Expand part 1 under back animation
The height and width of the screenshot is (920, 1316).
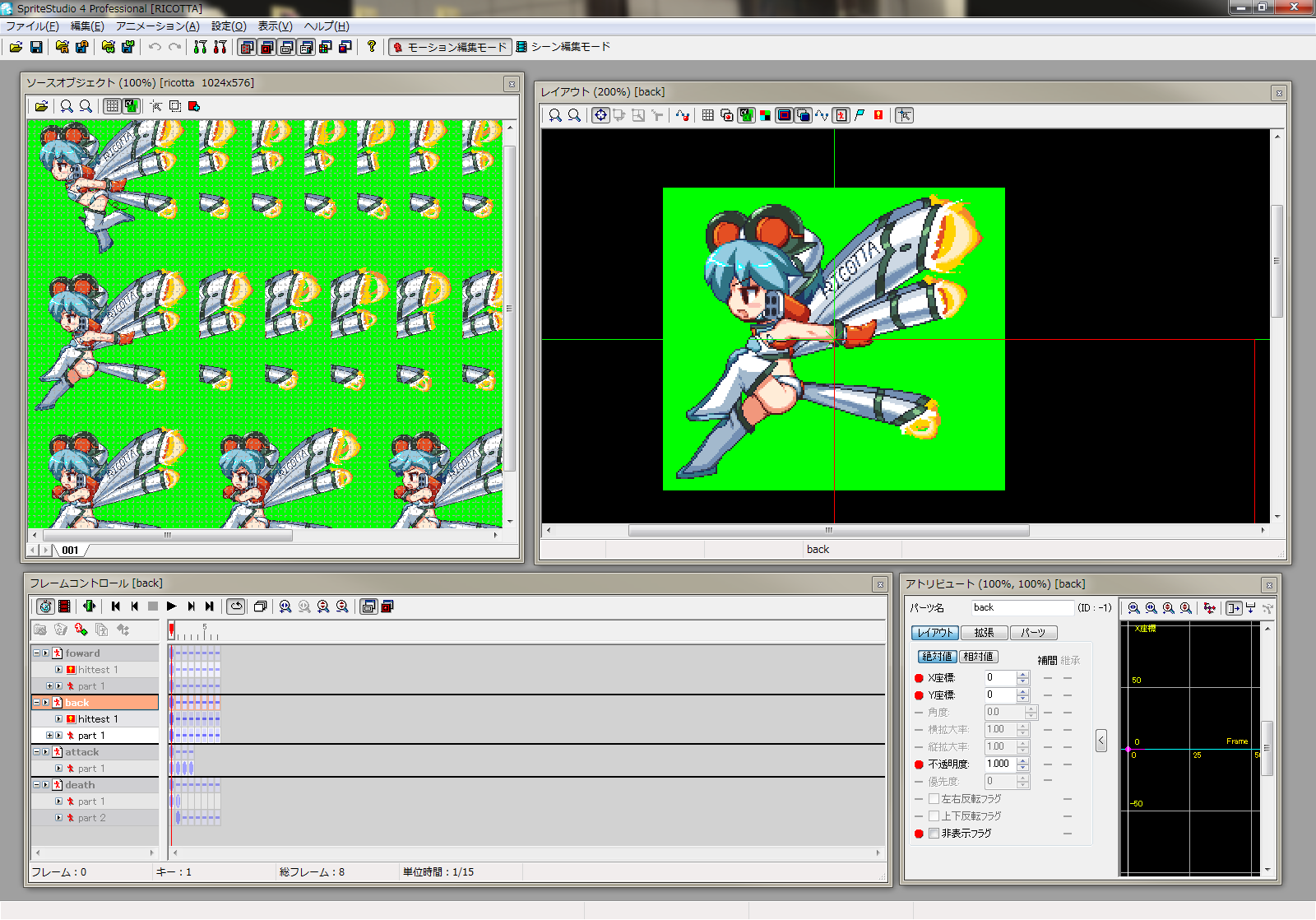click(x=49, y=736)
